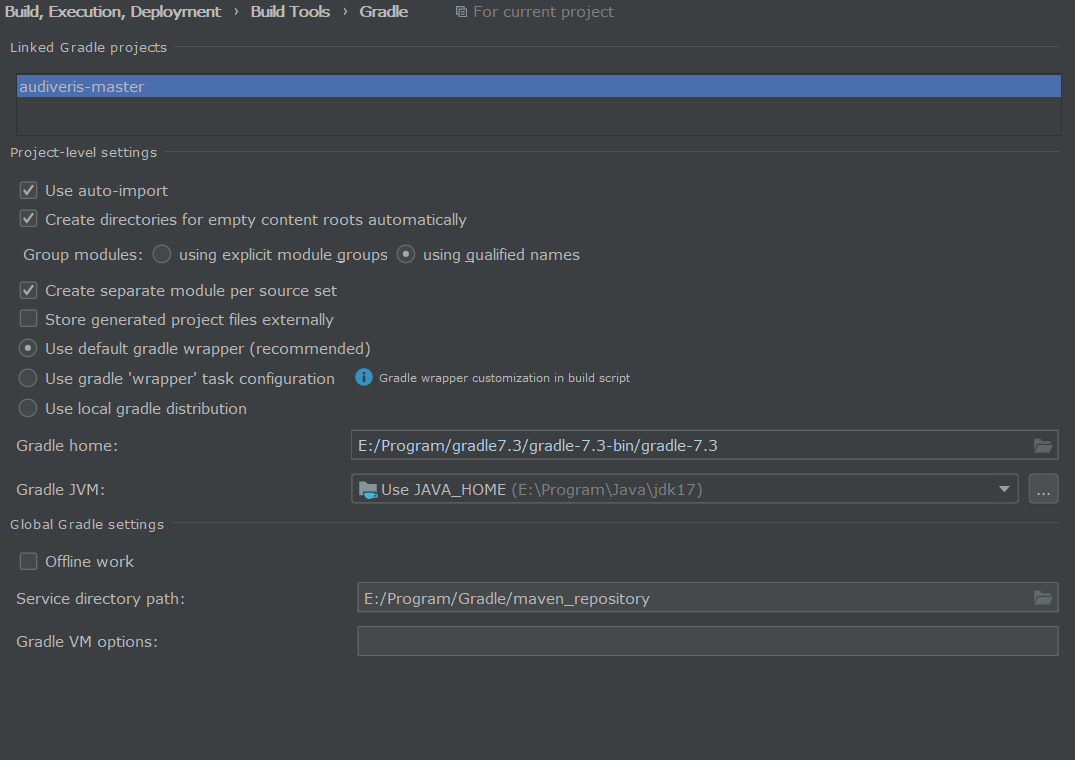The height and width of the screenshot is (760, 1075).
Task: Click the folder icon in Service directory path field
Action: point(1043,598)
